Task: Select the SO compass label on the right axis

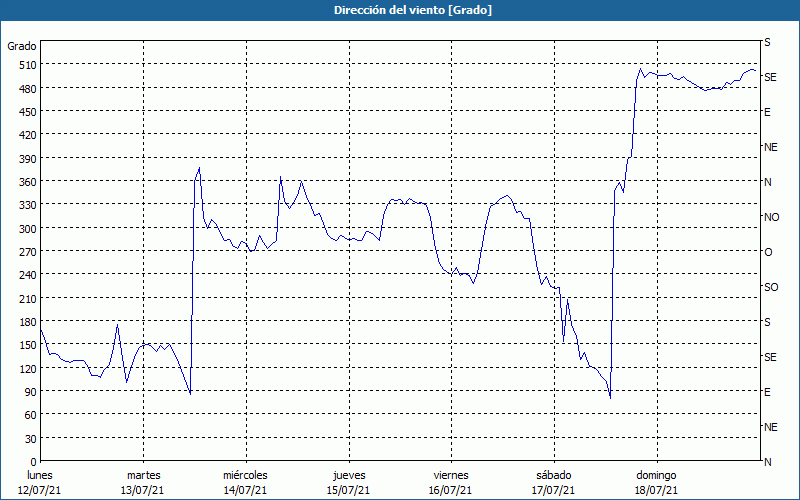Action: pyautogui.click(x=771, y=288)
